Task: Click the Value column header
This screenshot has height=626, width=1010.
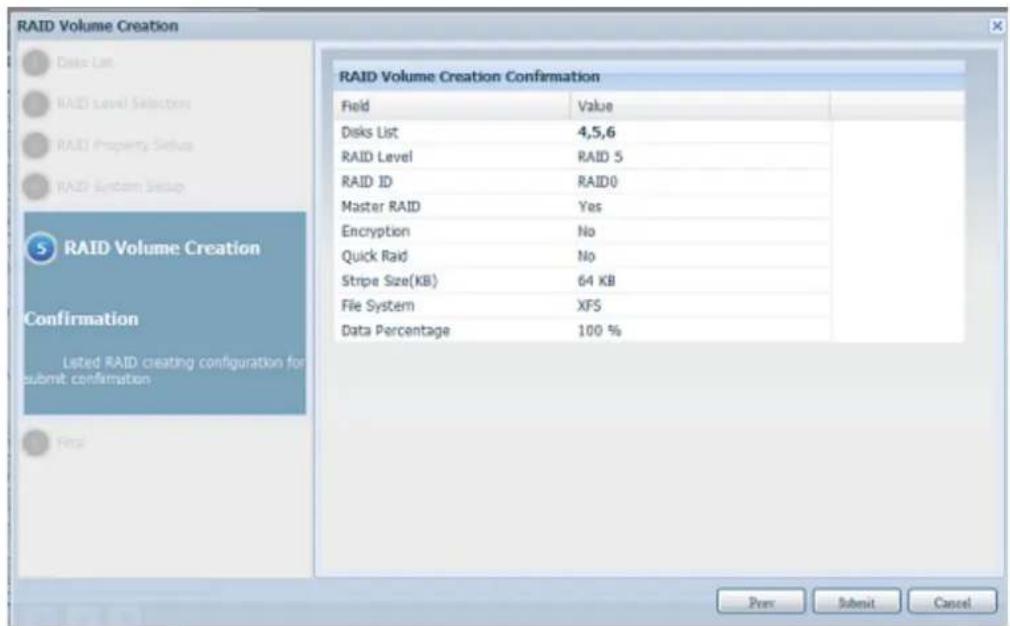Action: (x=699, y=105)
